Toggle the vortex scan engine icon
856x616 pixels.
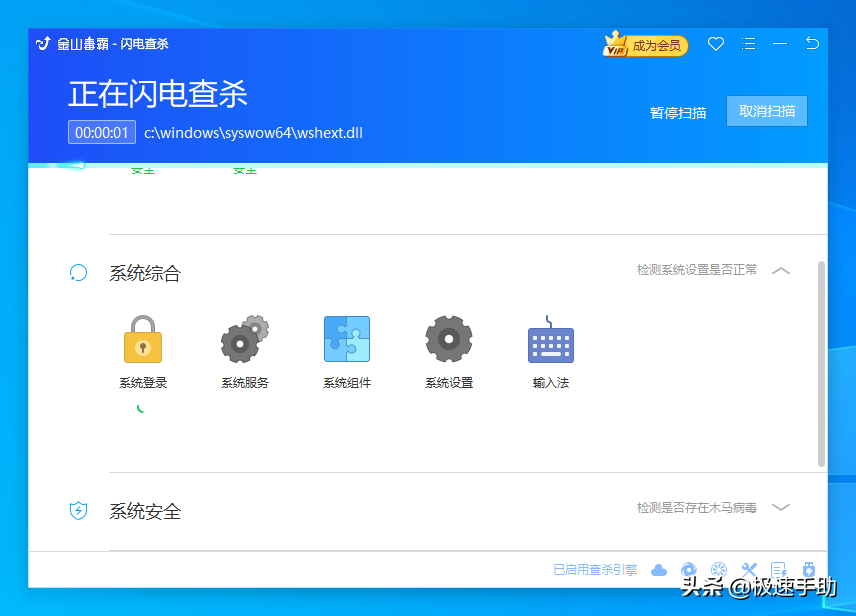pyautogui.click(x=689, y=569)
